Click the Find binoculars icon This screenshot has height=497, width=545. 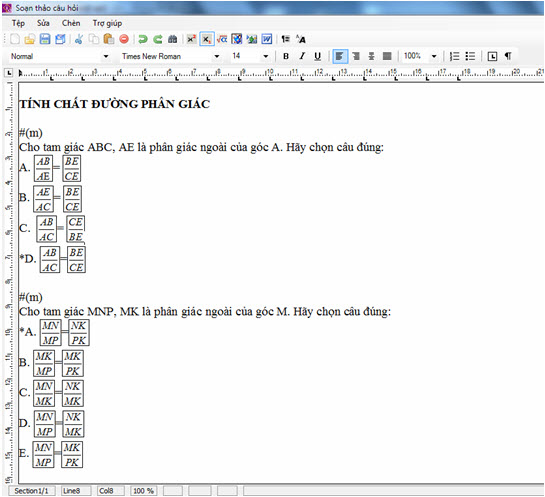(172, 39)
